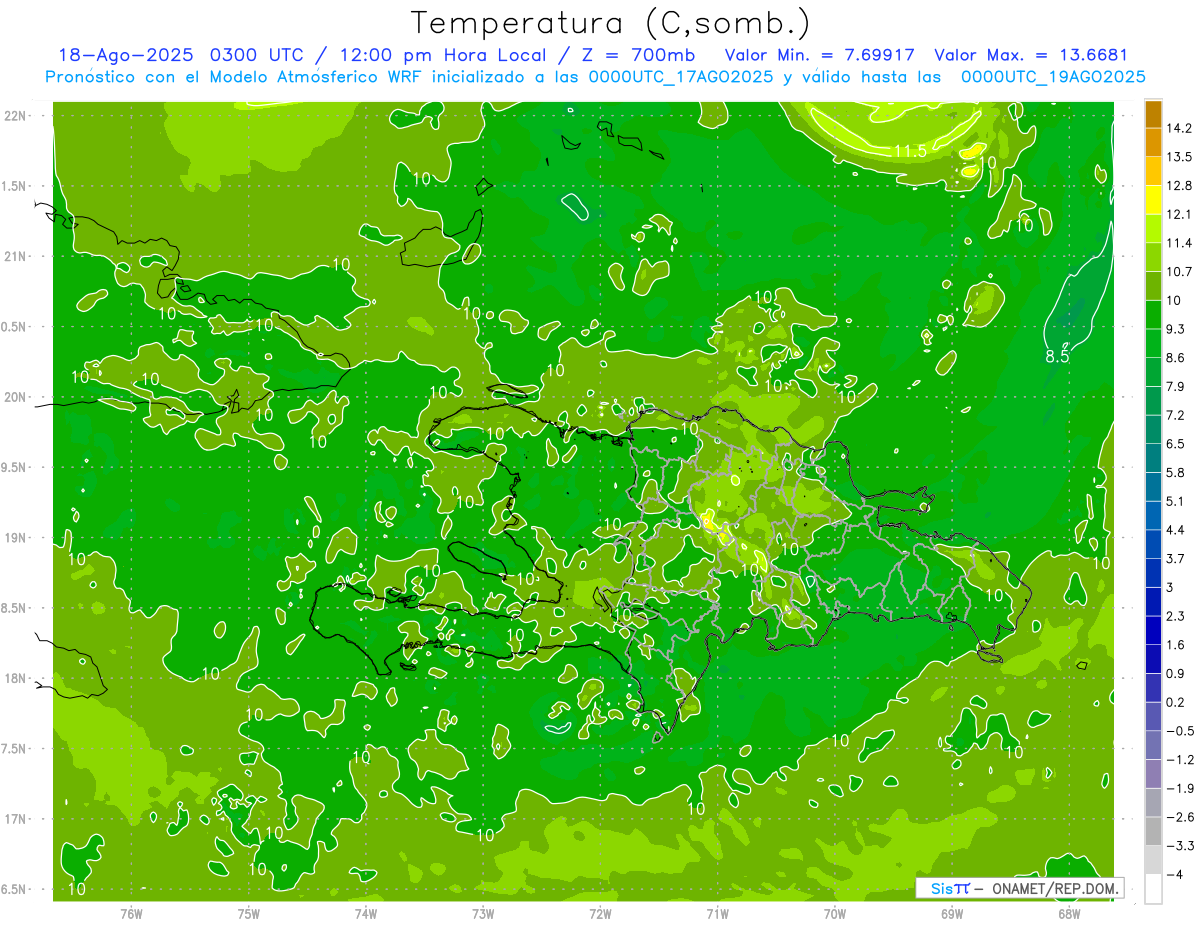1200x927 pixels.
Task: Click the '0000UTC_19AGO2025' valid-until time
Action: tap(1052, 77)
